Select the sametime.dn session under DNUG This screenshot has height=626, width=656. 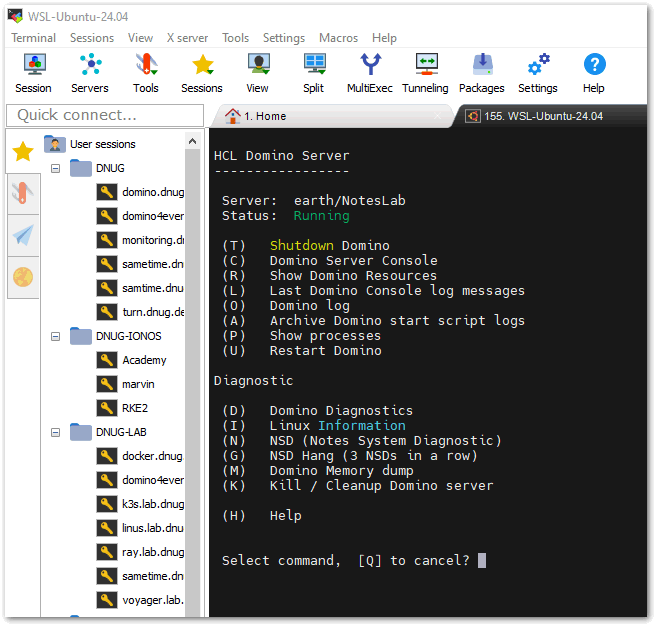153,264
